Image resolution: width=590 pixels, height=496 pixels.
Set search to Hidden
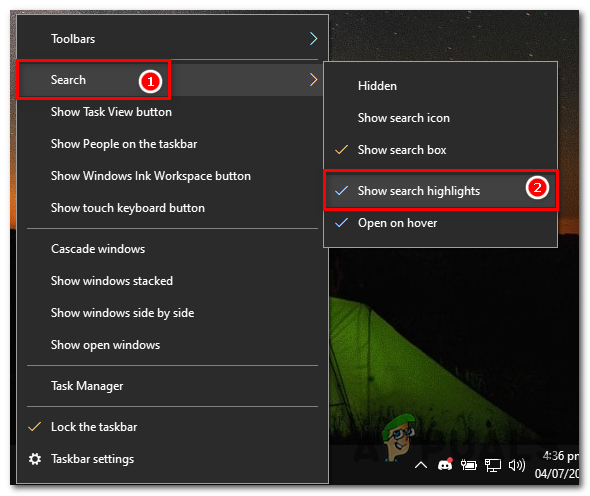point(440,86)
